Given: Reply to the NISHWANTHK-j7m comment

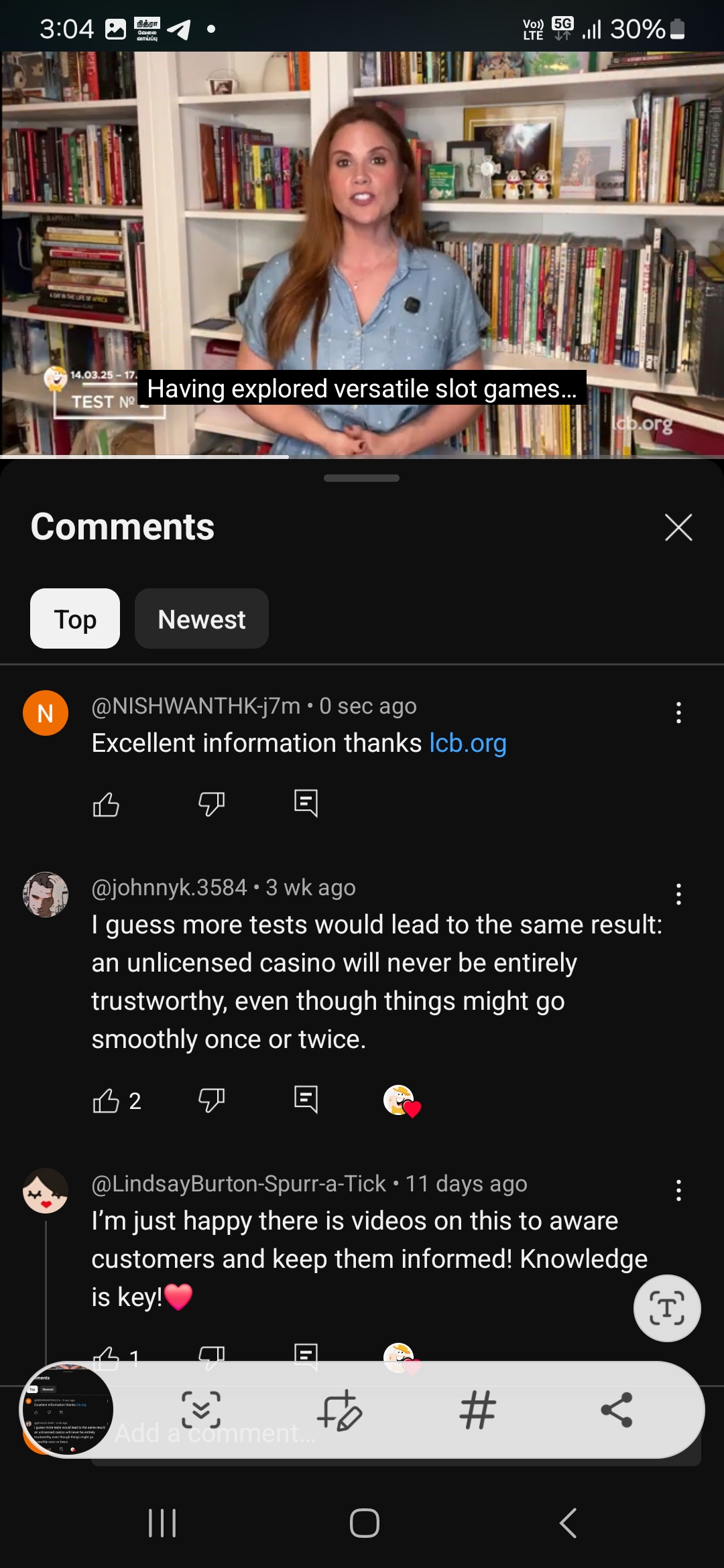Looking at the screenshot, I should [306, 803].
